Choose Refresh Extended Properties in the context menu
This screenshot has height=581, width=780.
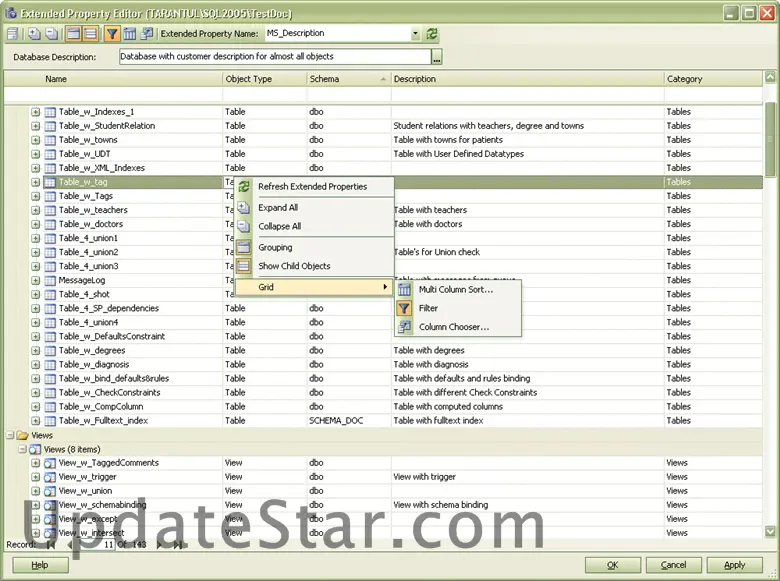[312, 187]
